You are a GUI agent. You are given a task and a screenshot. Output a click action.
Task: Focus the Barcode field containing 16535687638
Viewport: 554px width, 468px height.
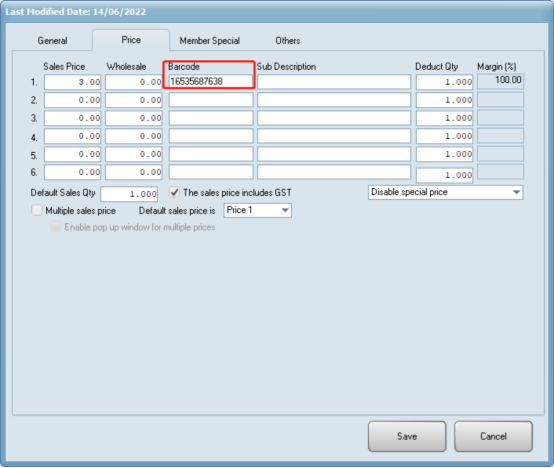(x=211, y=82)
